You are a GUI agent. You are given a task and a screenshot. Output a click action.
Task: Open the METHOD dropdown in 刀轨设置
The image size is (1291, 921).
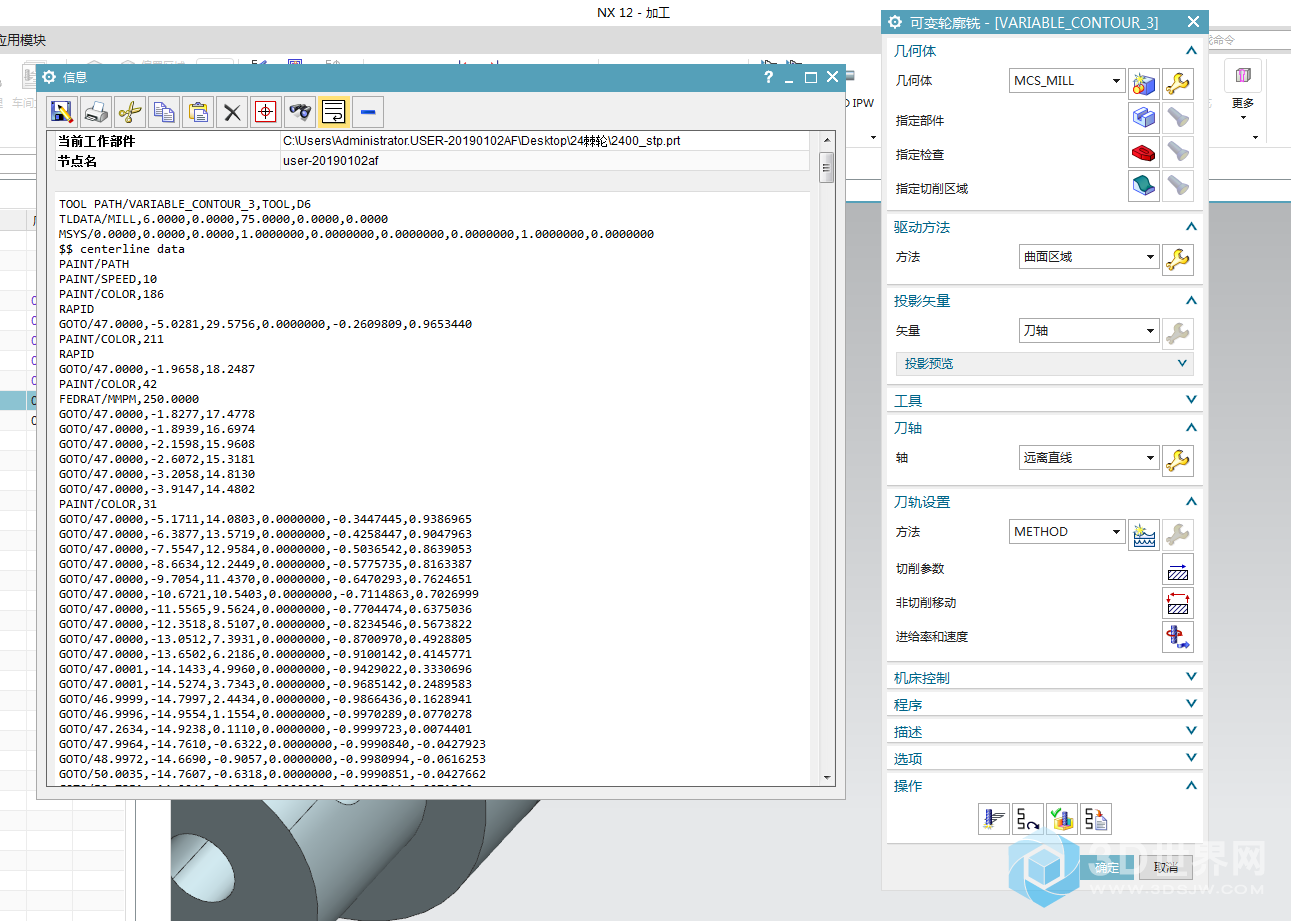coord(1067,532)
